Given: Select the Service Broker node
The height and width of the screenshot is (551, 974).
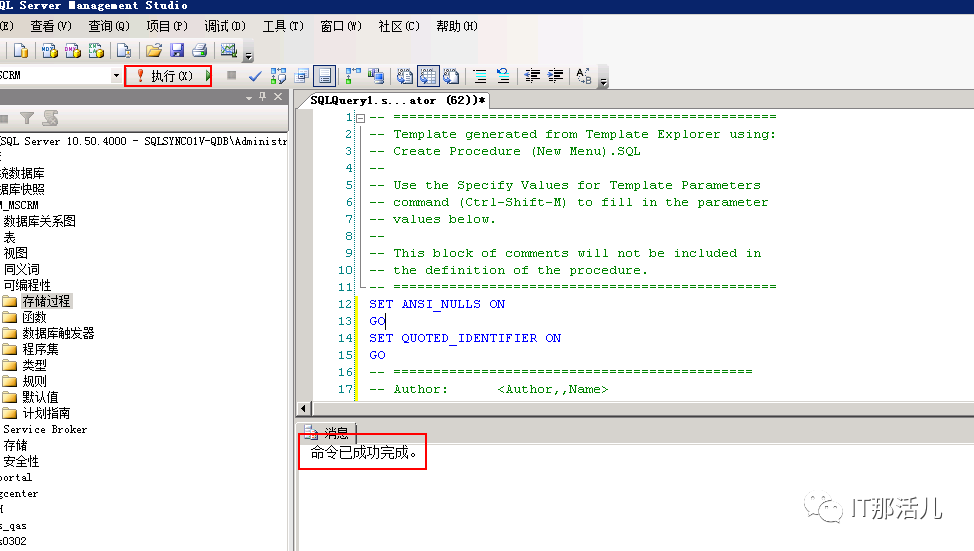Looking at the screenshot, I should (45, 429).
